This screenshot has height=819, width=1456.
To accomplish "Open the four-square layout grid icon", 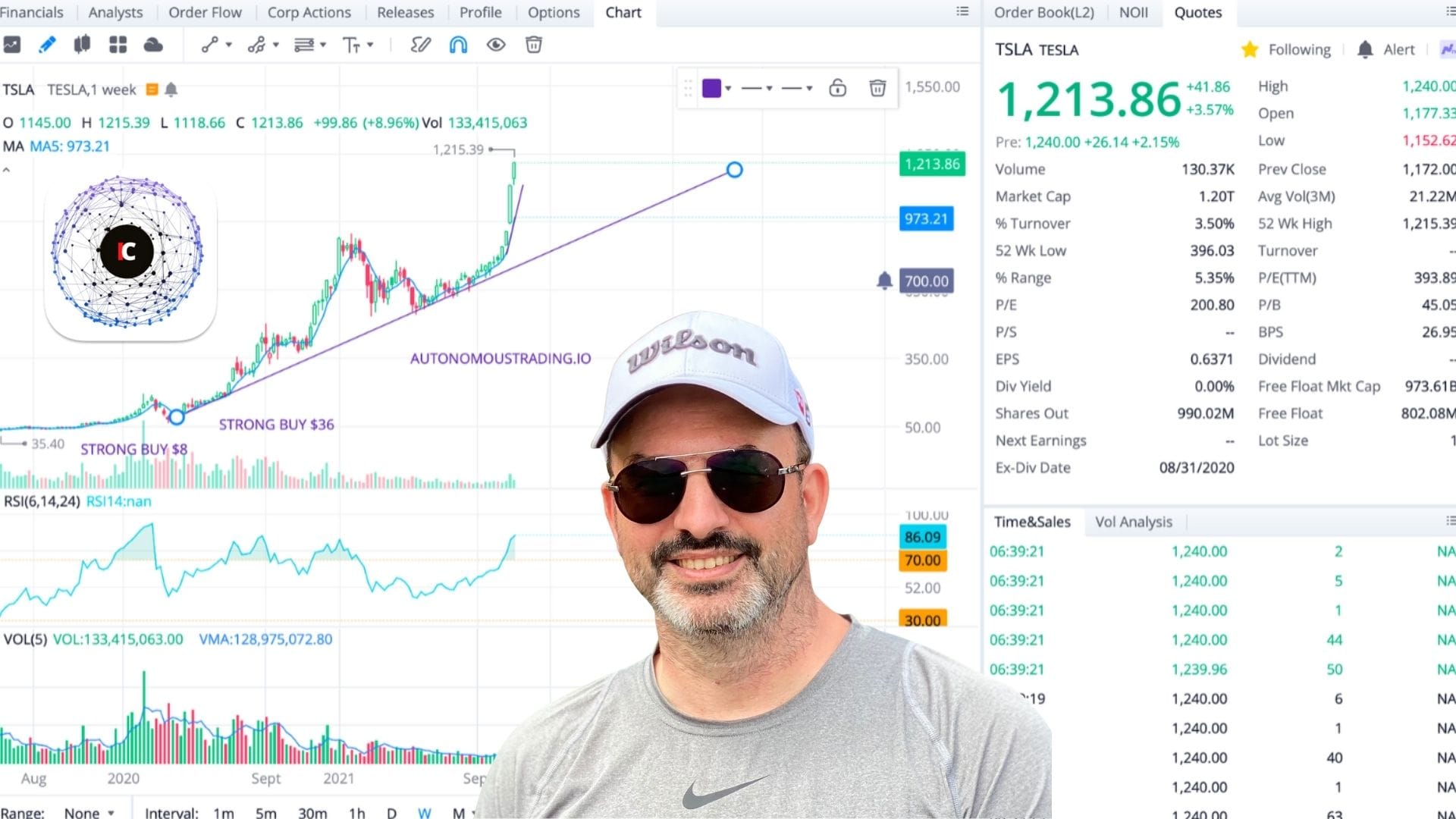I will pyautogui.click(x=118, y=45).
